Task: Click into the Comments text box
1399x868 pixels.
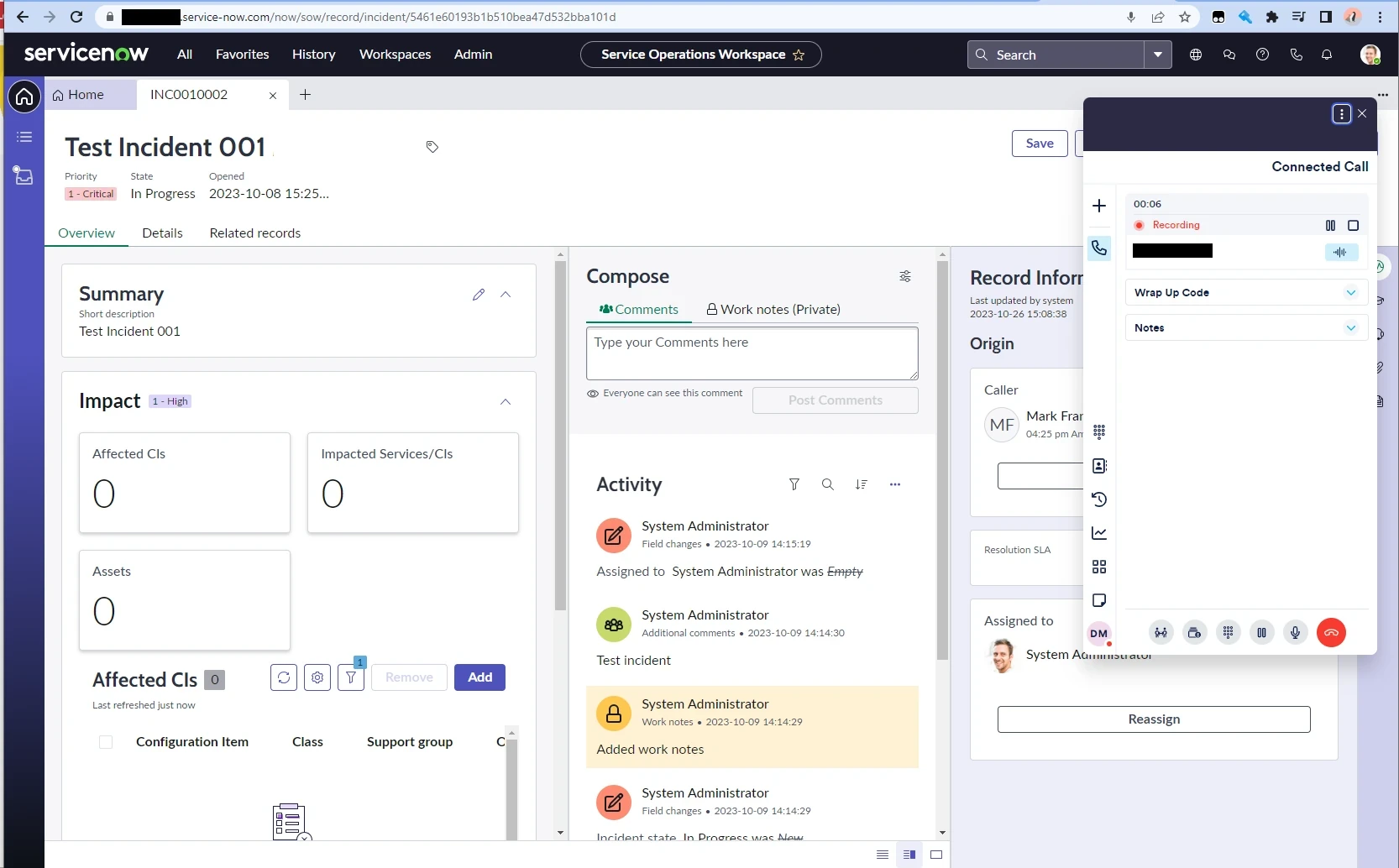Action: [752, 353]
